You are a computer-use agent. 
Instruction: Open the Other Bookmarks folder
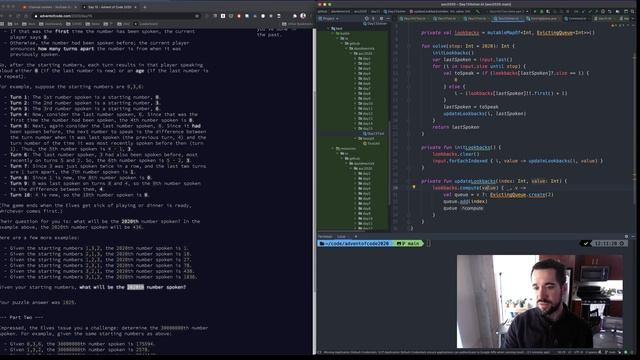(x=297, y=24)
